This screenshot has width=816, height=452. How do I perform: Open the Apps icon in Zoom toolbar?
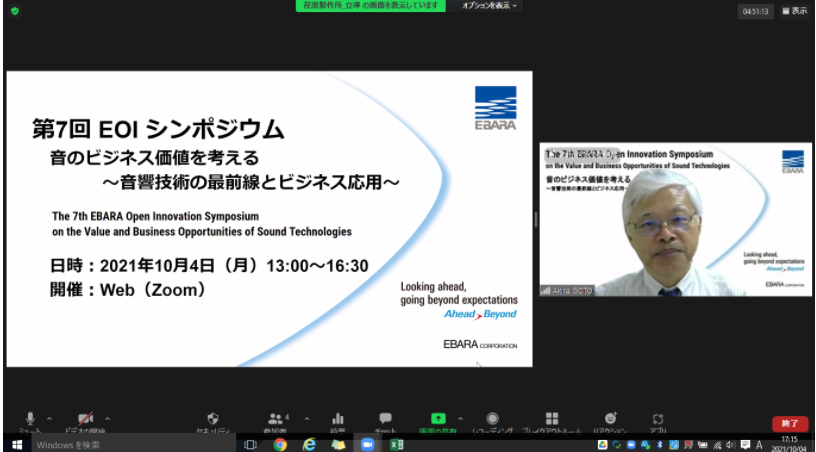[657, 419]
